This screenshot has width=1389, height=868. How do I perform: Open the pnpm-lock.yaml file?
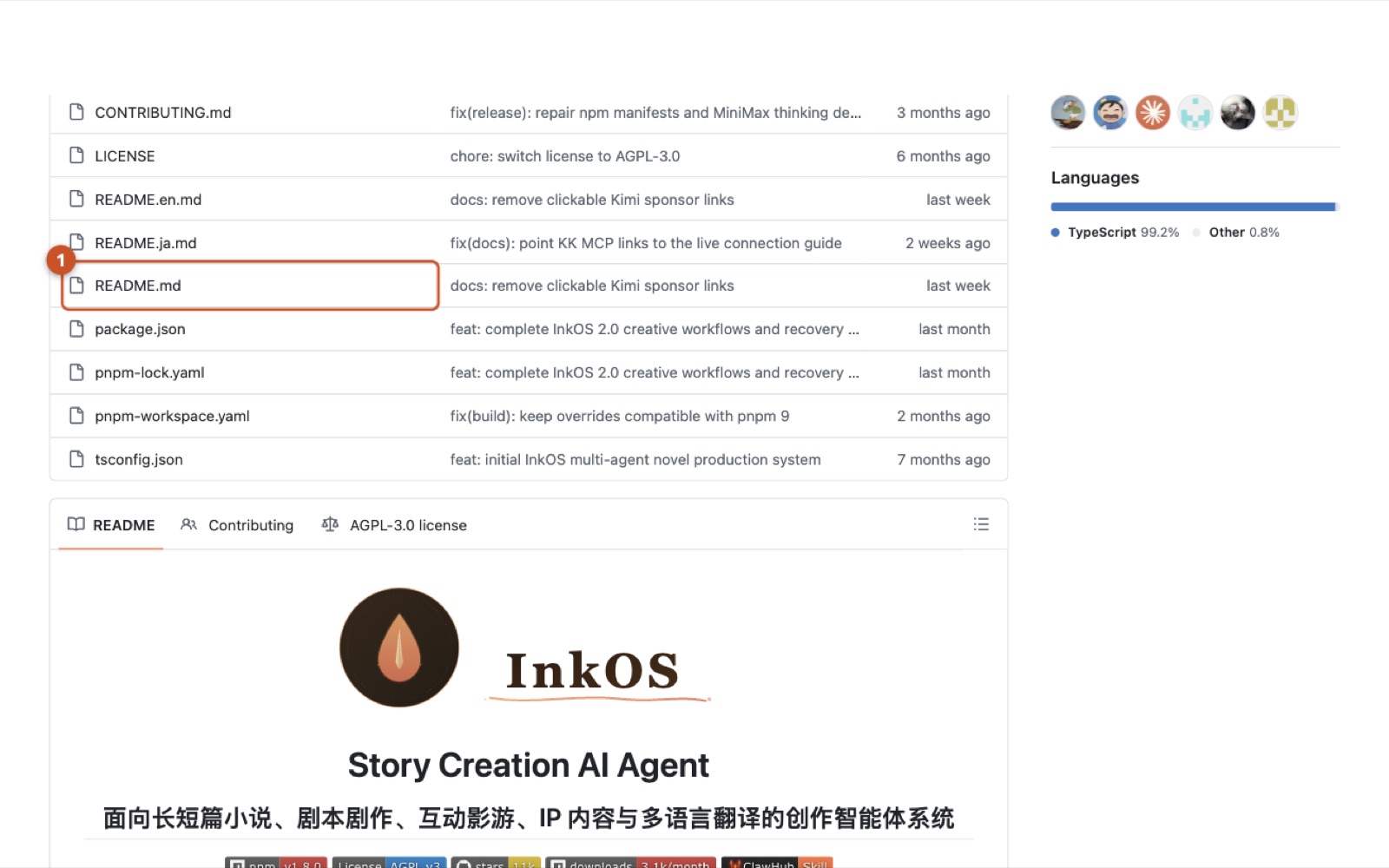click(149, 372)
